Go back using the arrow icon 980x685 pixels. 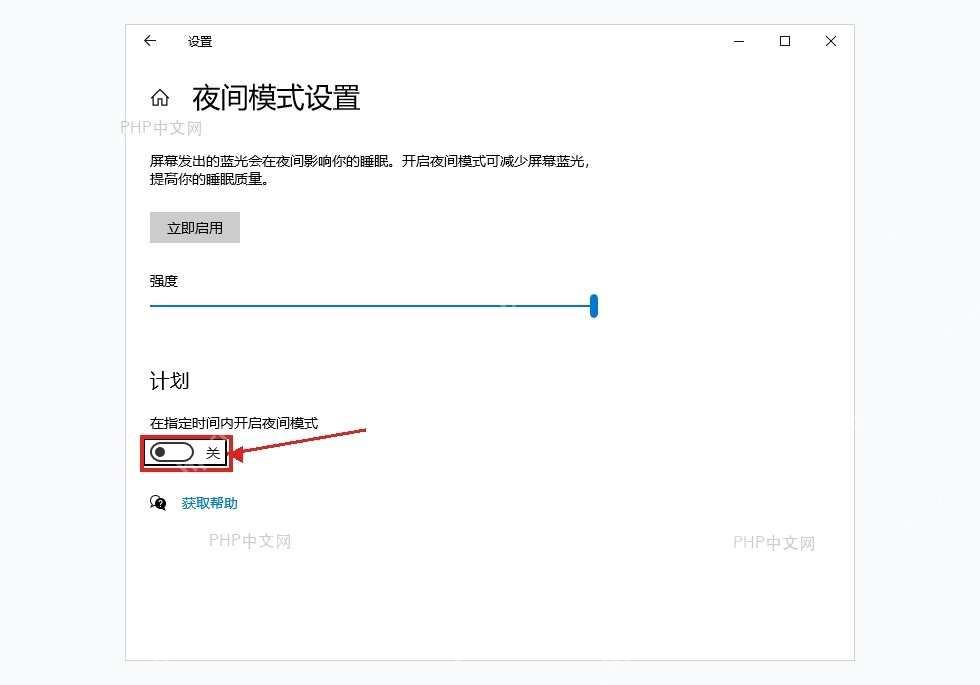click(149, 41)
